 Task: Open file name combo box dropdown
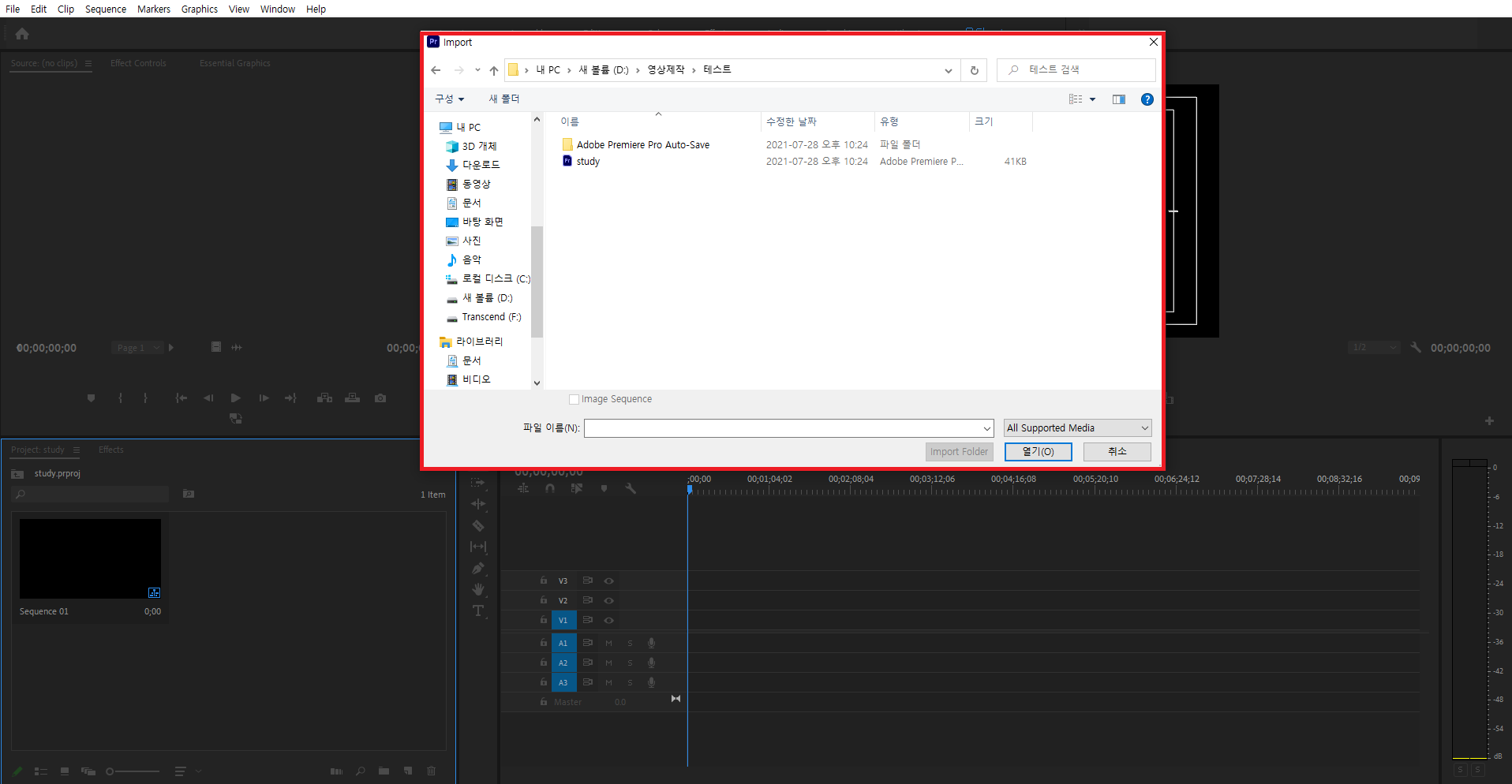(x=986, y=428)
